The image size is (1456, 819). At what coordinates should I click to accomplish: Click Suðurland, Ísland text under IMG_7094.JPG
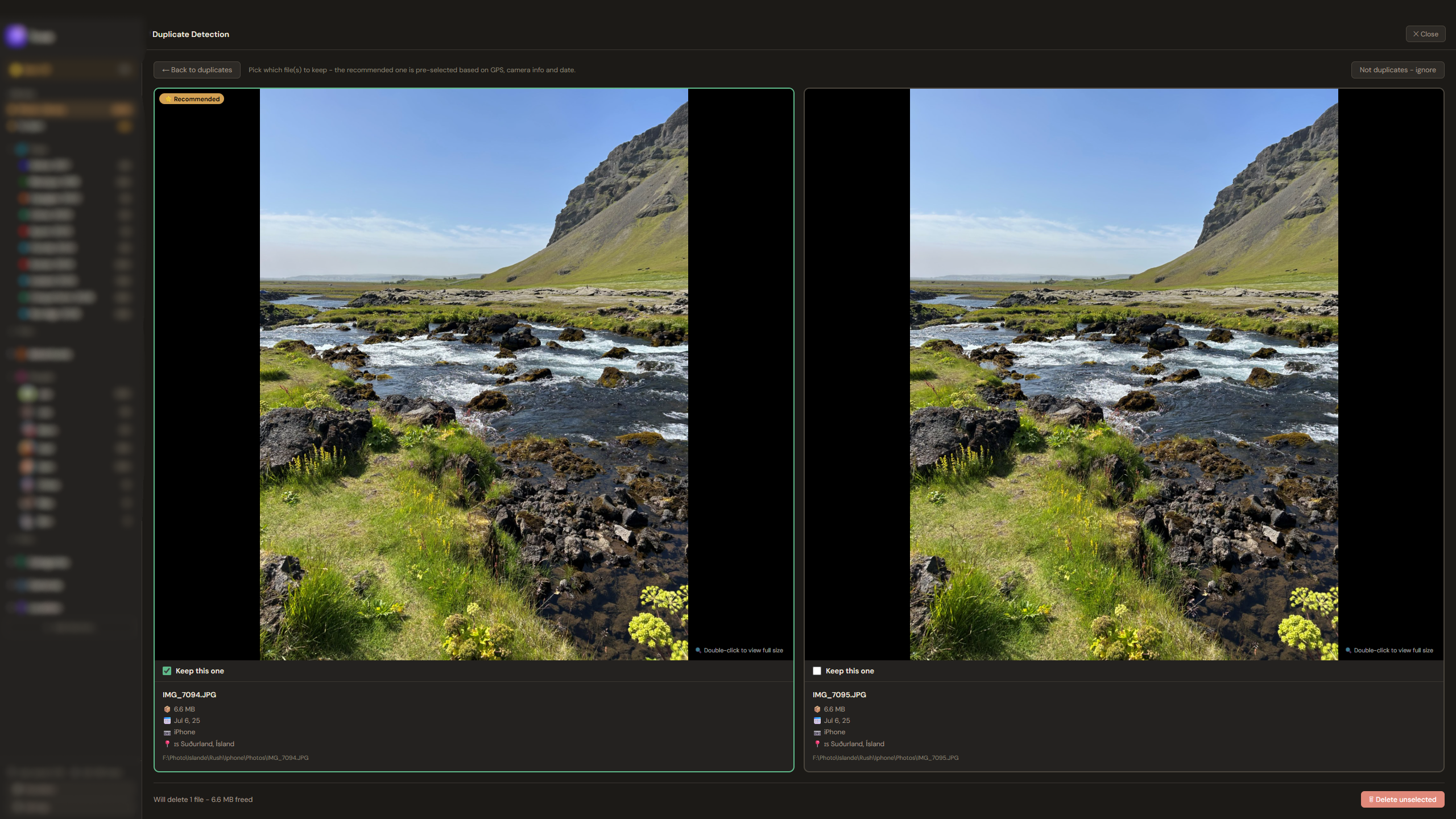208,744
